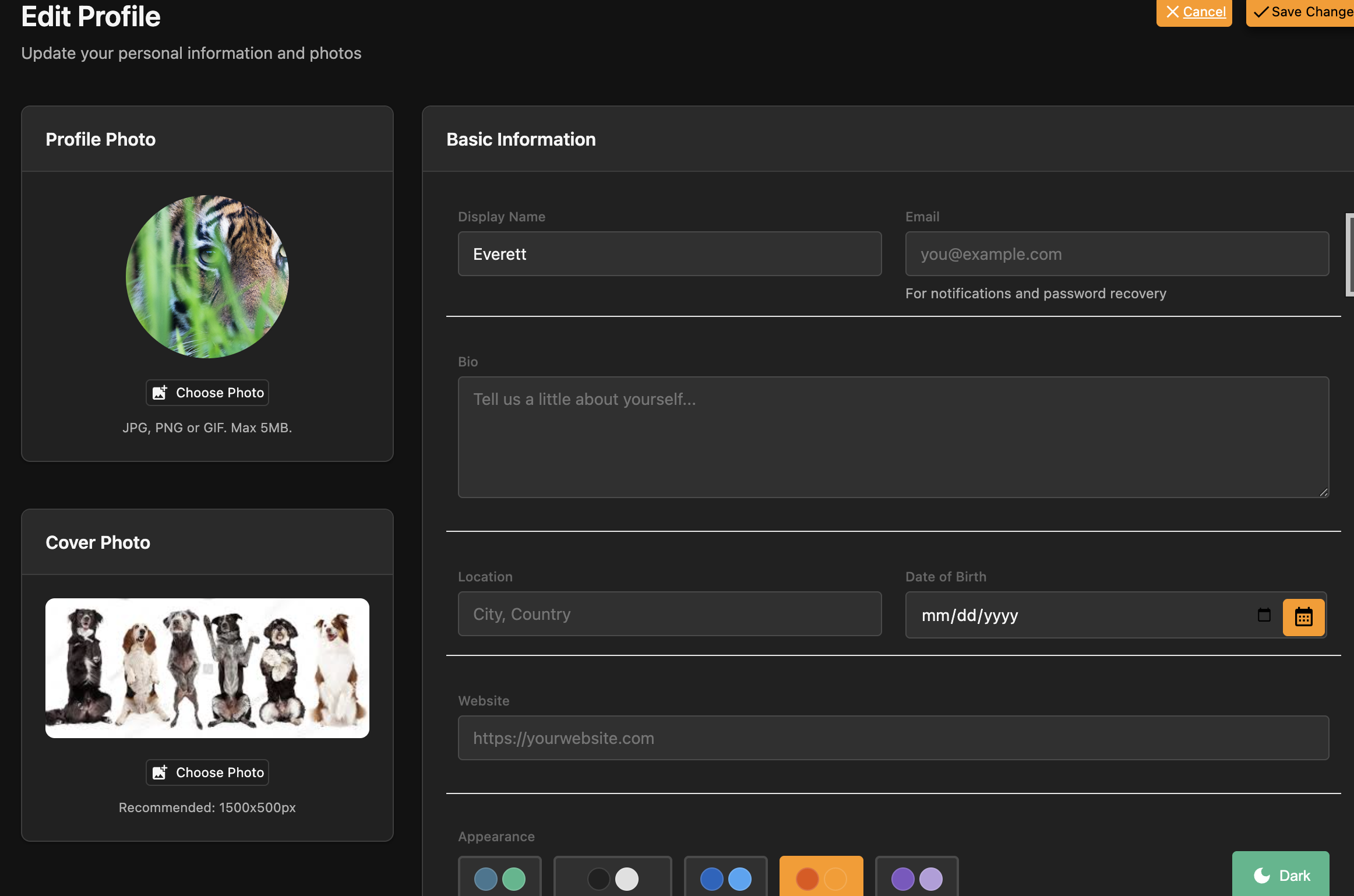Click the dogs cover photo image
Image resolution: width=1354 pixels, height=896 pixels.
[207, 668]
